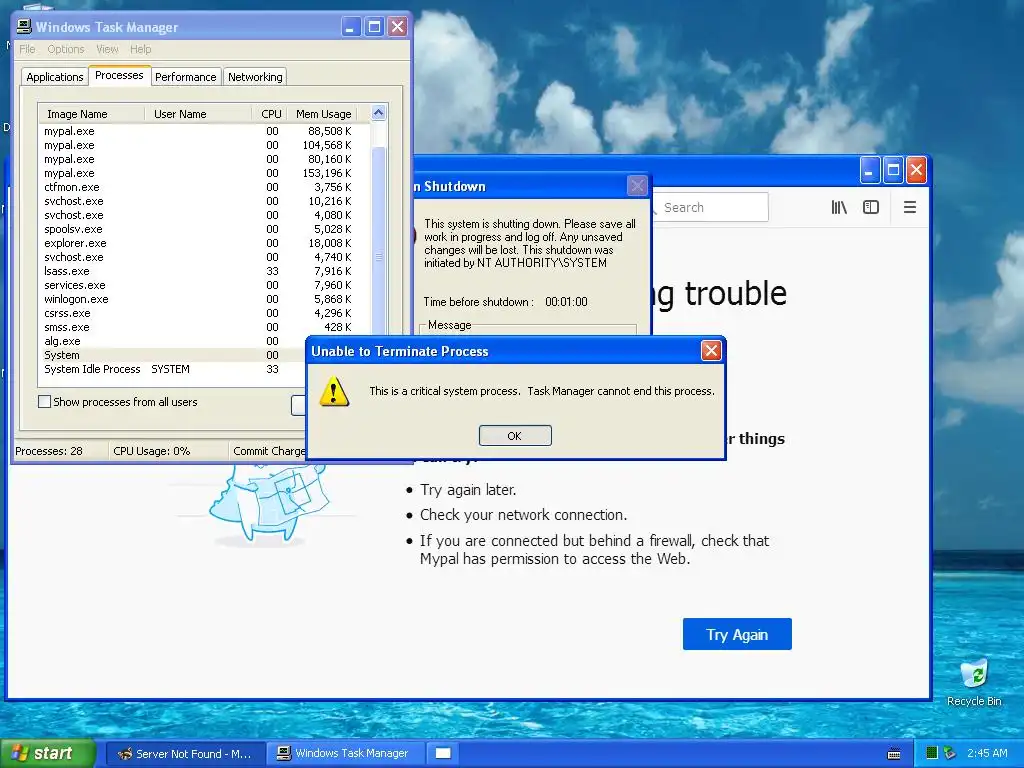Click the process list scroll up arrow

379,113
